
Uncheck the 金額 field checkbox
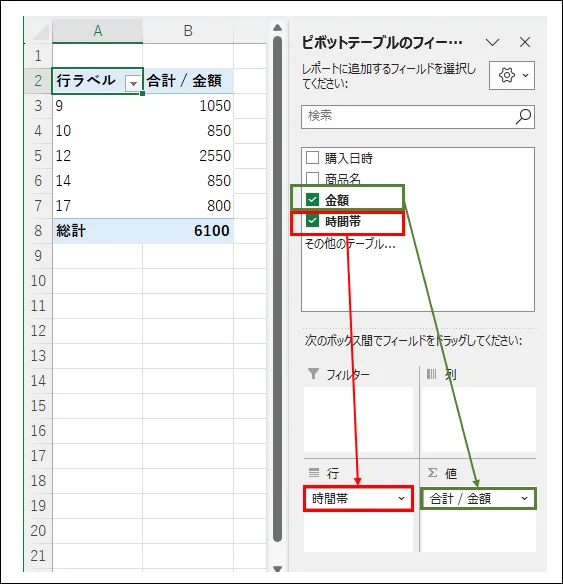pyautogui.click(x=312, y=200)
